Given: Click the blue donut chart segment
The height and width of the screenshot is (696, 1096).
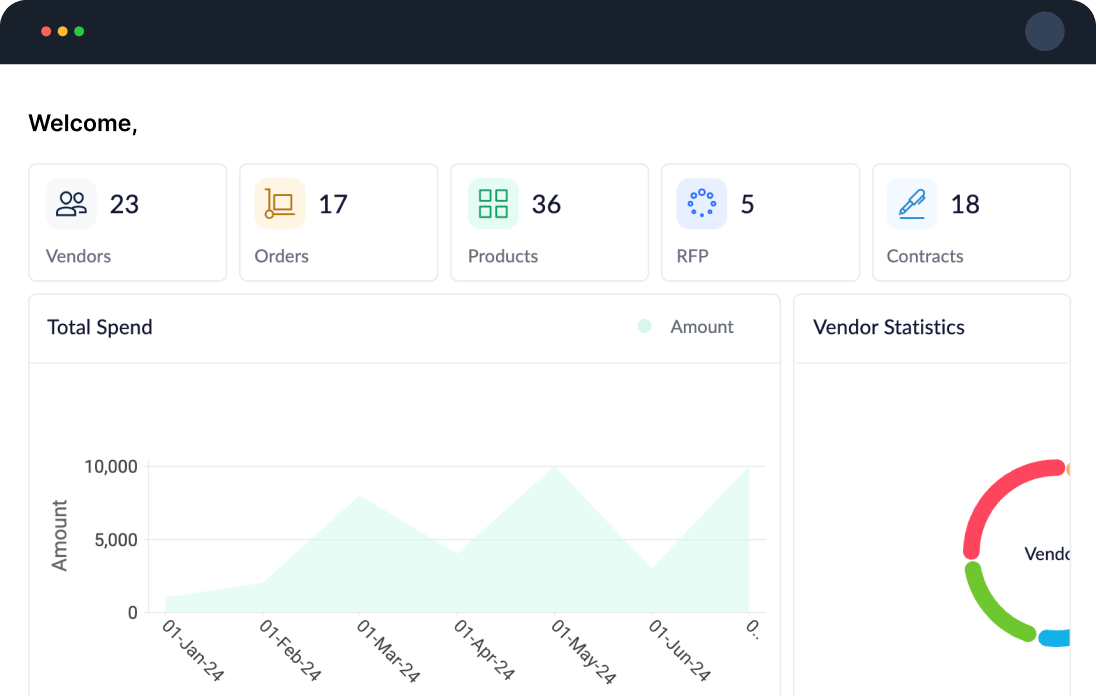Looking at the screenshot, I should (1055, 638).
